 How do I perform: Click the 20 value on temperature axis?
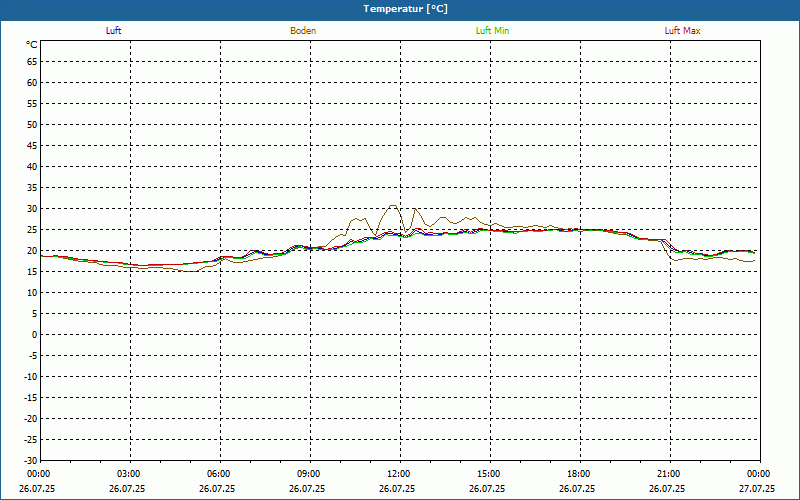[32, 251]
